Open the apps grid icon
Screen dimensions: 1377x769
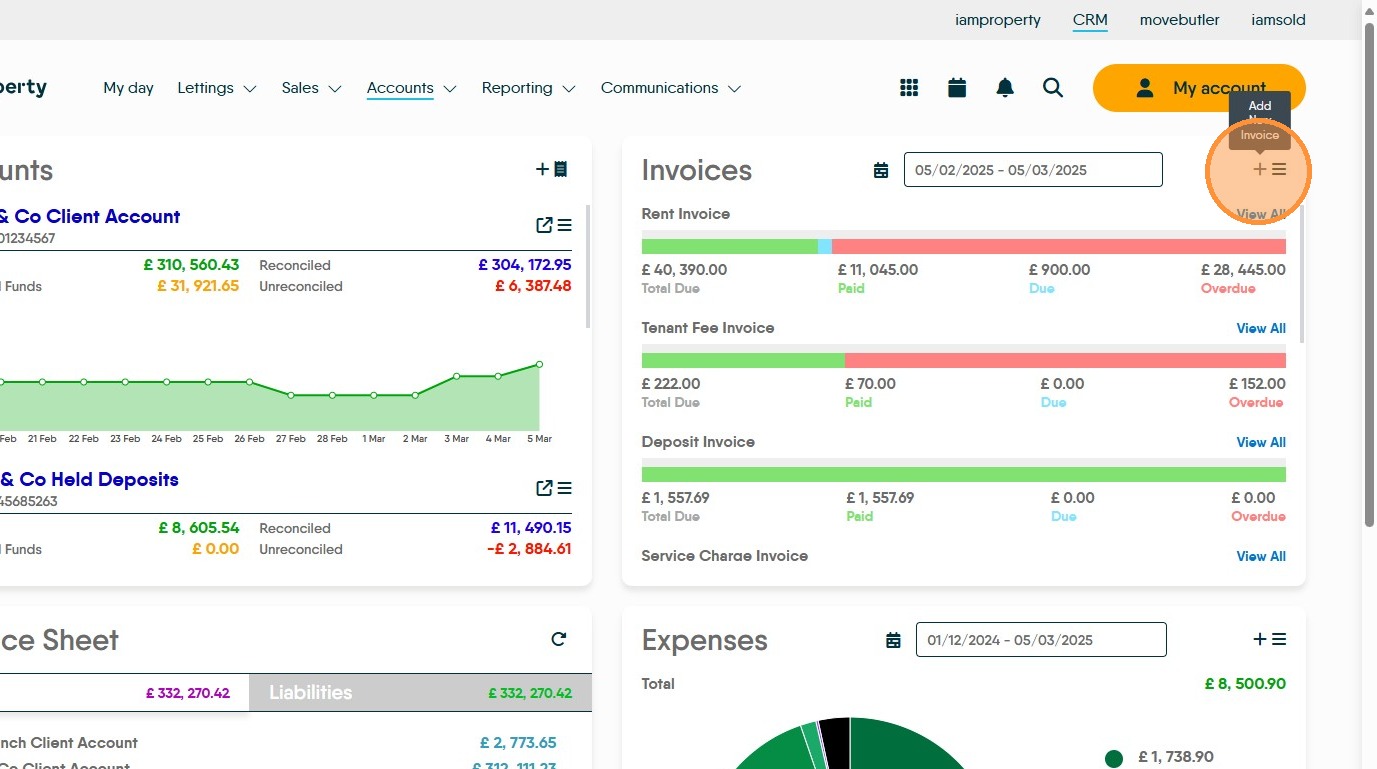click(x=909, y=88)
